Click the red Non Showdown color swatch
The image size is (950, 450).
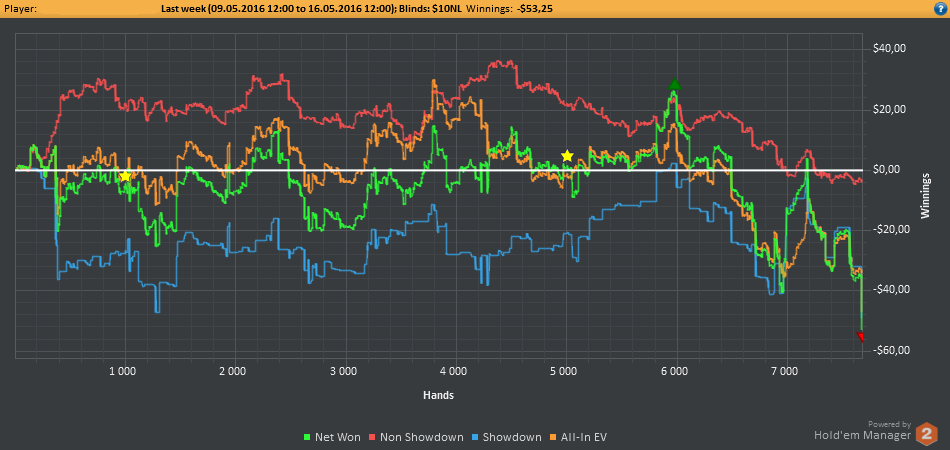pos(374,437)
